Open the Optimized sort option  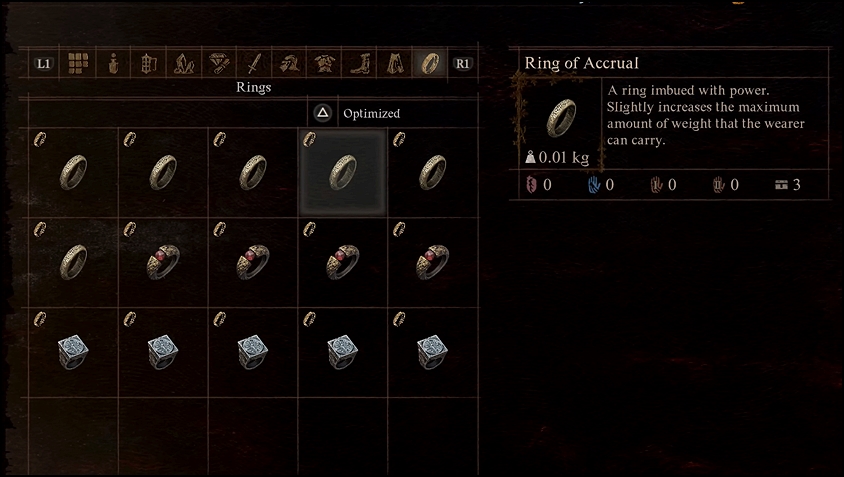pyautogui.click(x=371, y=114)
